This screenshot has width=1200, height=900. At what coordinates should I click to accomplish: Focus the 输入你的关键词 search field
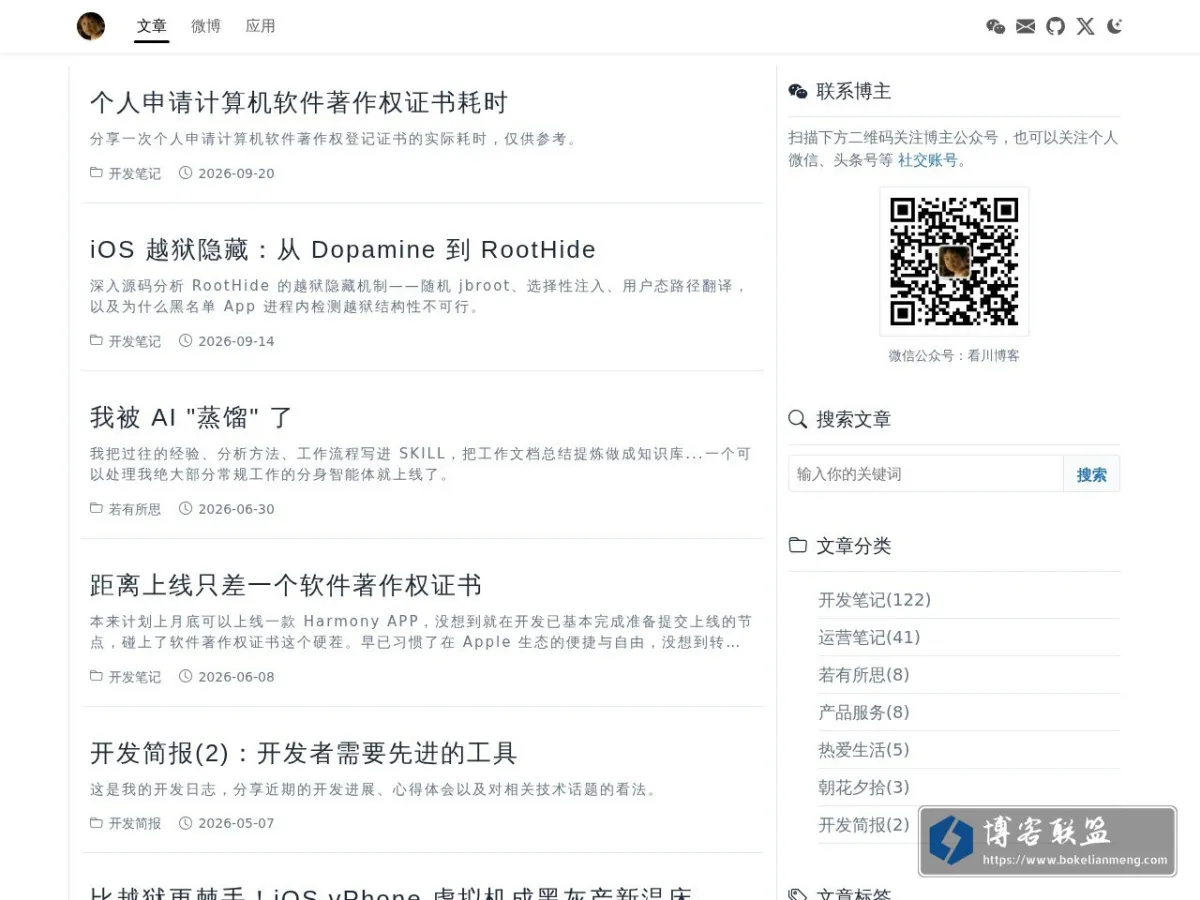point(925,474)
